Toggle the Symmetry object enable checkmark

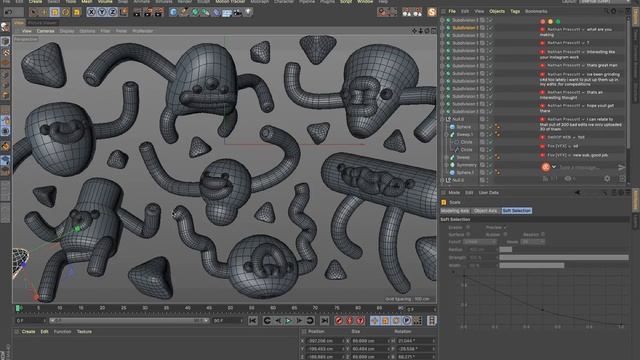pyautogui.click(x=490, y=165)
